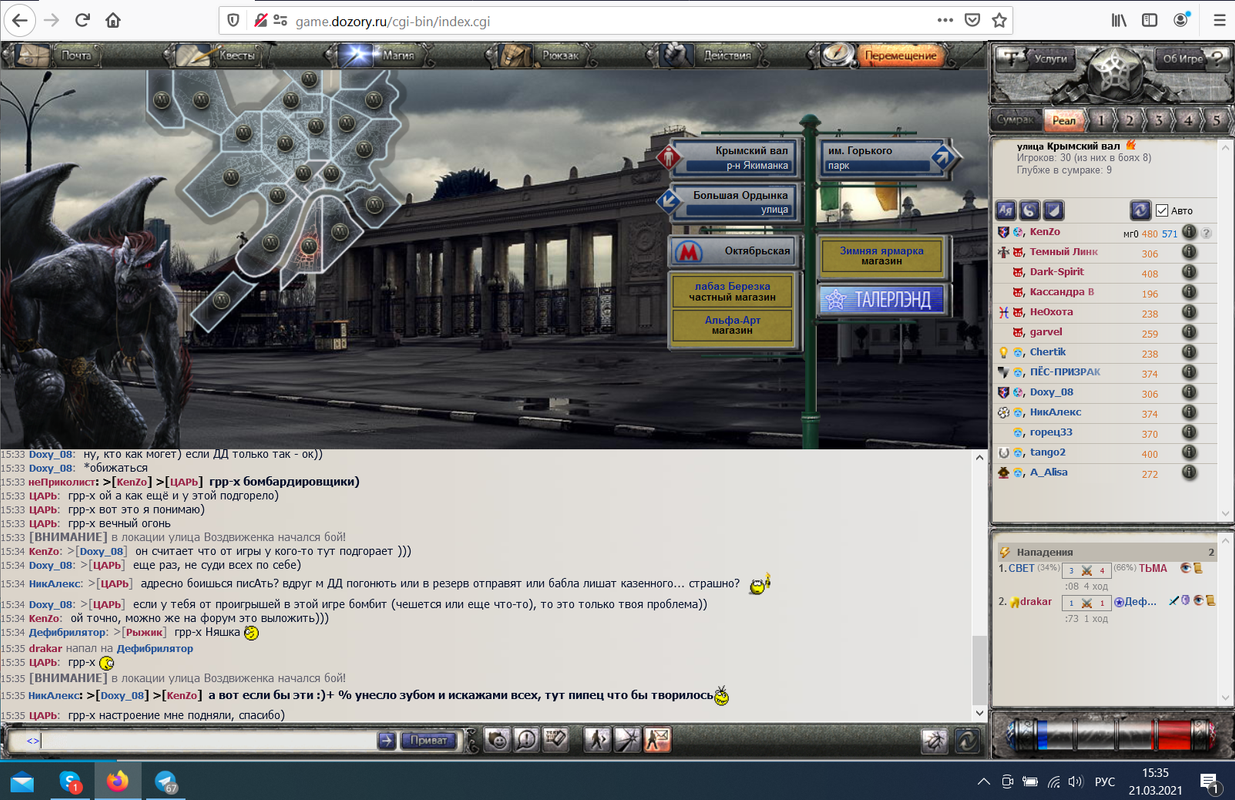The width and height of the screenshot is (1235, 800).
Task: Watch the СВЕТ vs ТЬМА battle eye icon
Action: click(1186, 568)
